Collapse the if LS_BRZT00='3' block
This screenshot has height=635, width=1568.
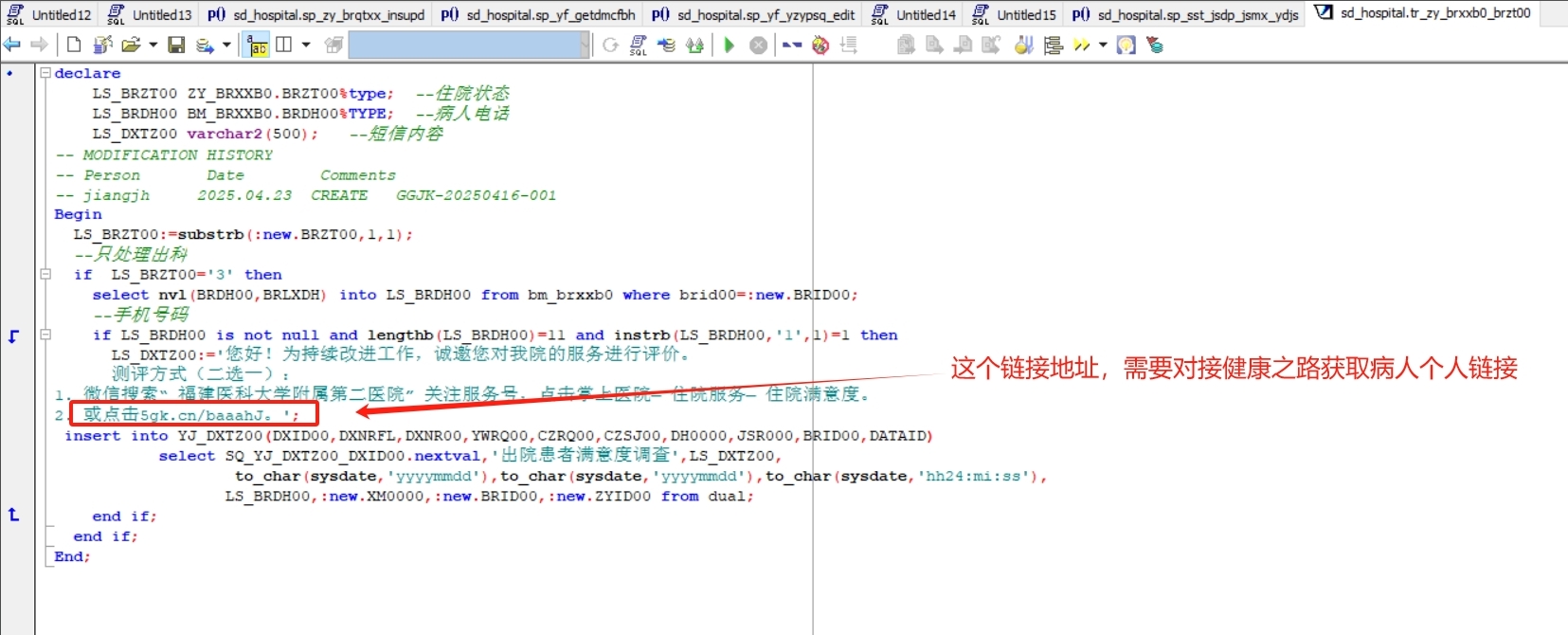point(45,274)
